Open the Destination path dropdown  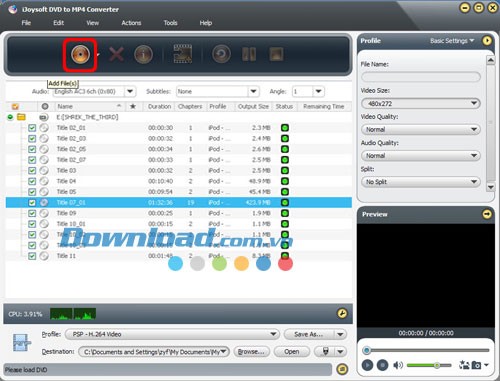click(154, 351)
